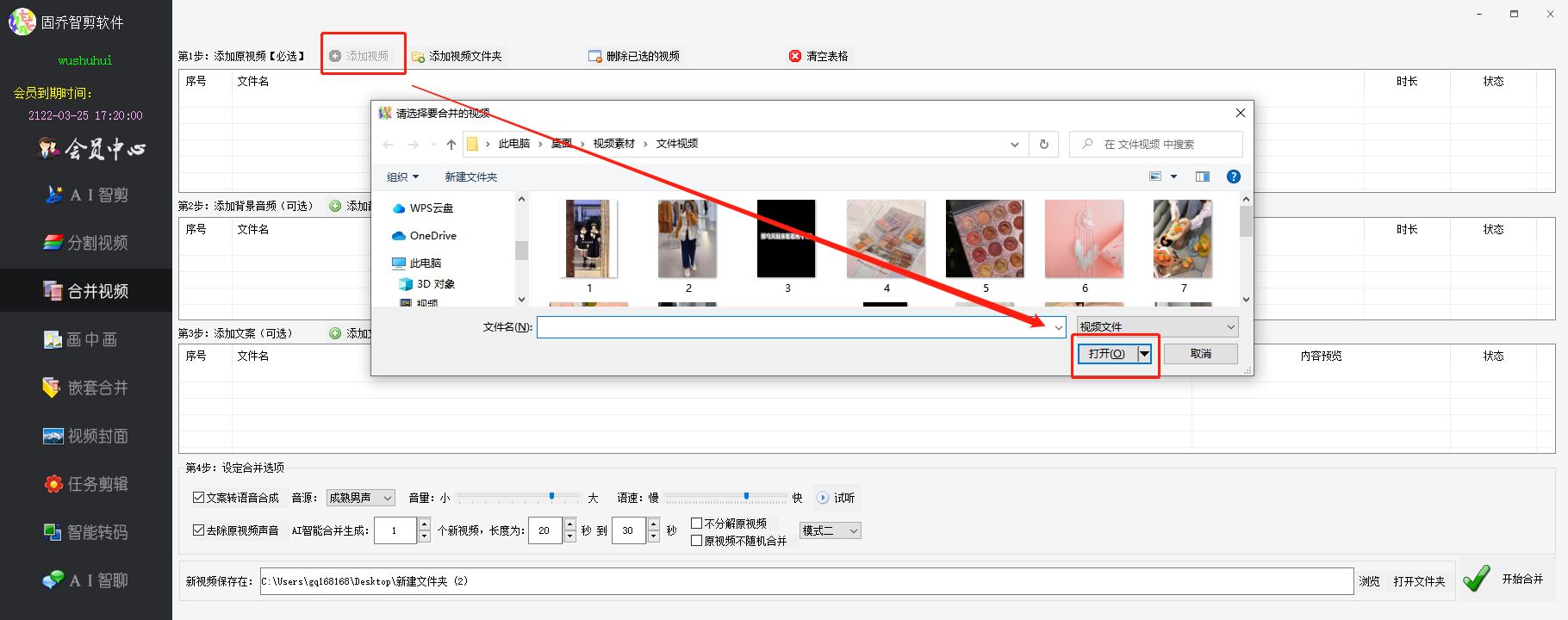Open the recent locations dropdown chevron
The image size is (1568, 620).
pos(433,145)
